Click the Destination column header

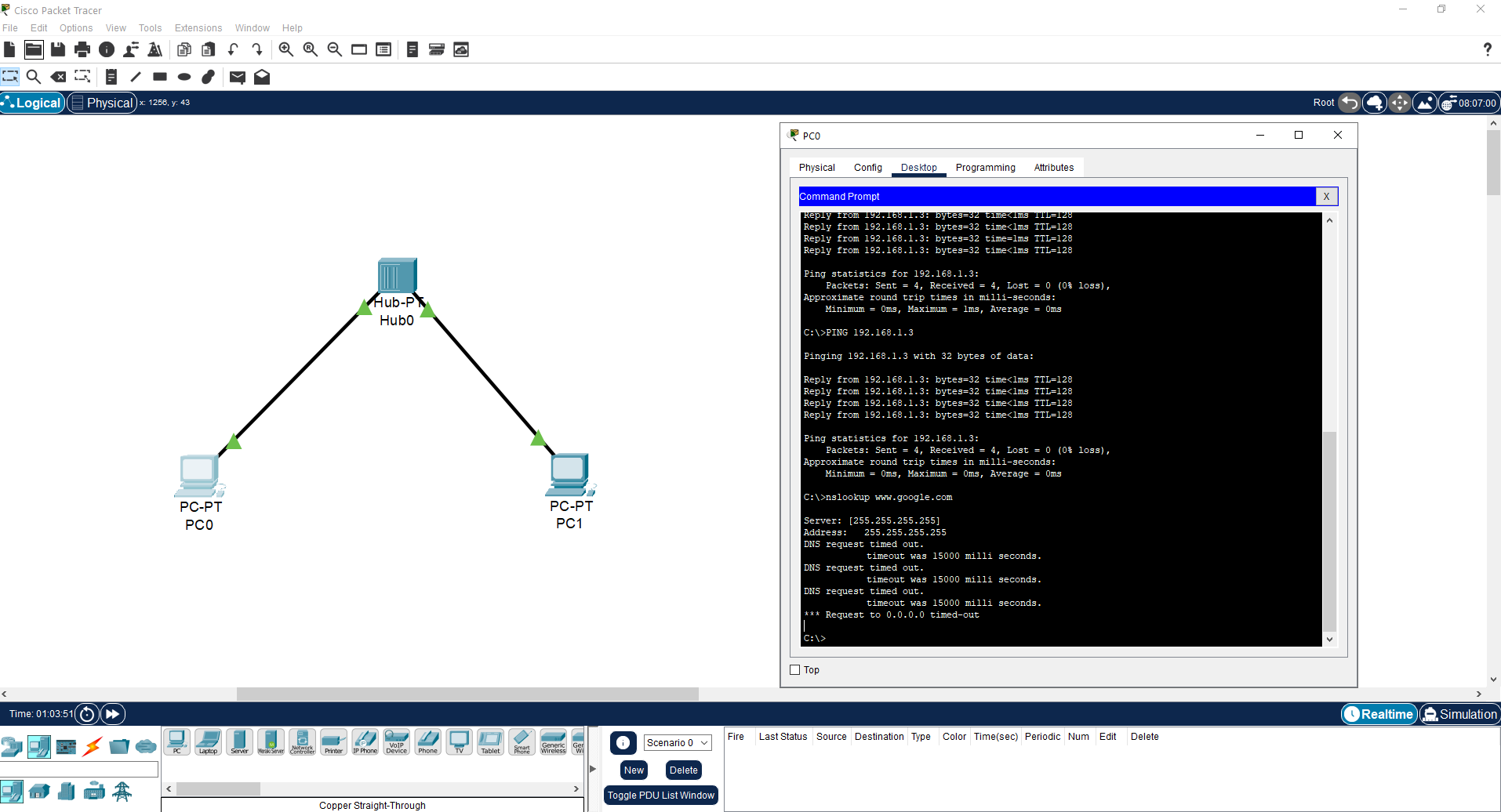879,737
